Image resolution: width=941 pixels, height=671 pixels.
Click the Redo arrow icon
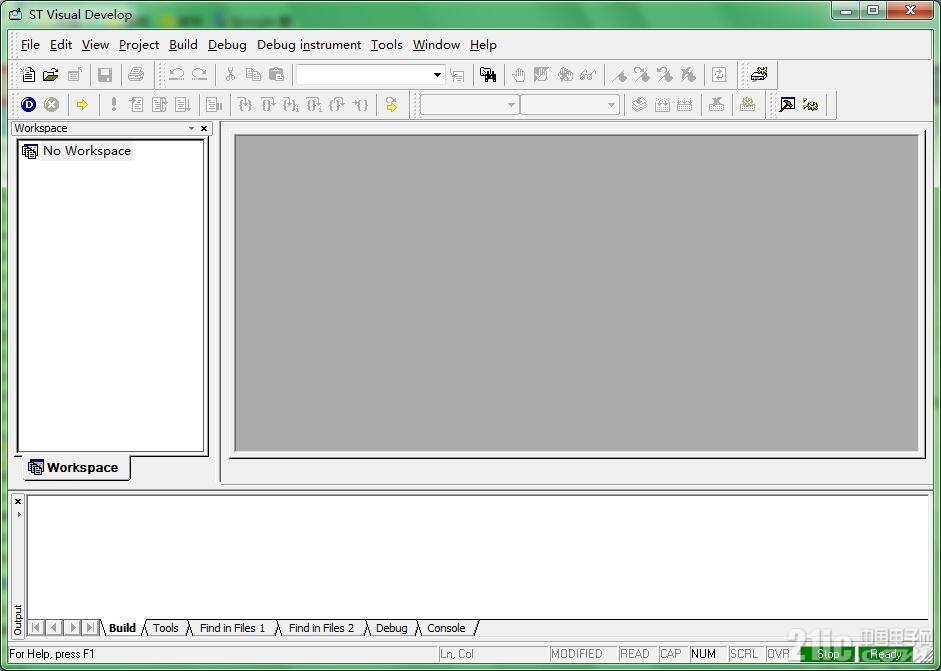(x=199, y=74)
